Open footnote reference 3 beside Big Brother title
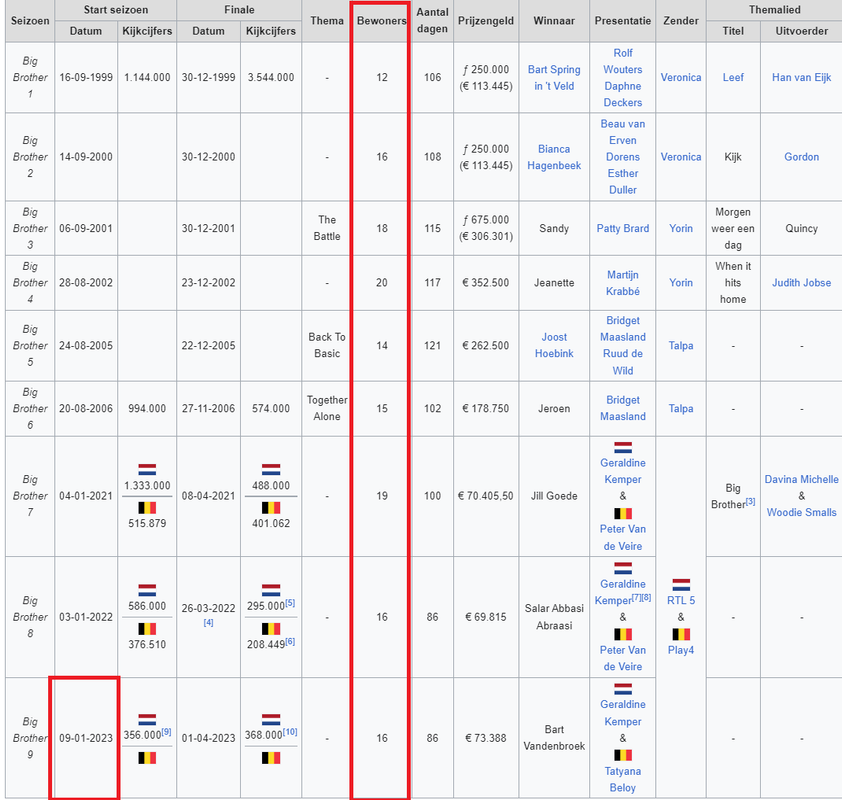This screenshot has width=842, height=800. [750, 501]
